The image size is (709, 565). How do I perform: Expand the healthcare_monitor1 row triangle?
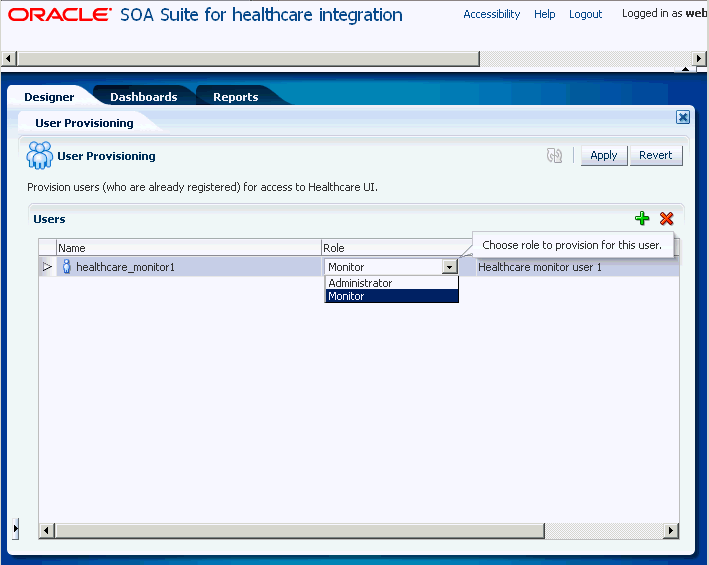[x=47, y=267]
